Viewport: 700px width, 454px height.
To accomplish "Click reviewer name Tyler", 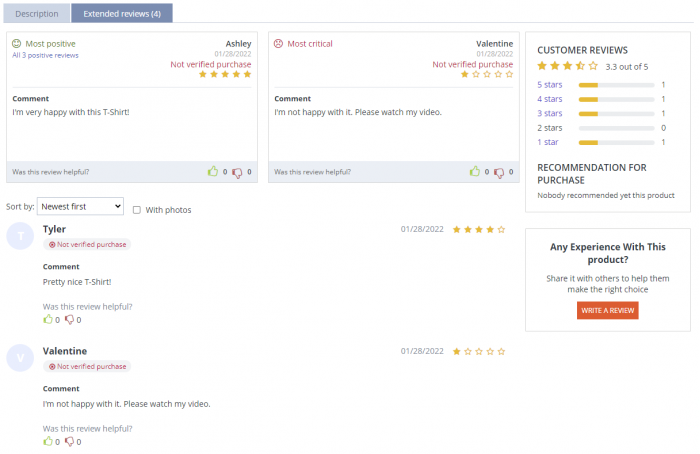I will tap(54, 229).
